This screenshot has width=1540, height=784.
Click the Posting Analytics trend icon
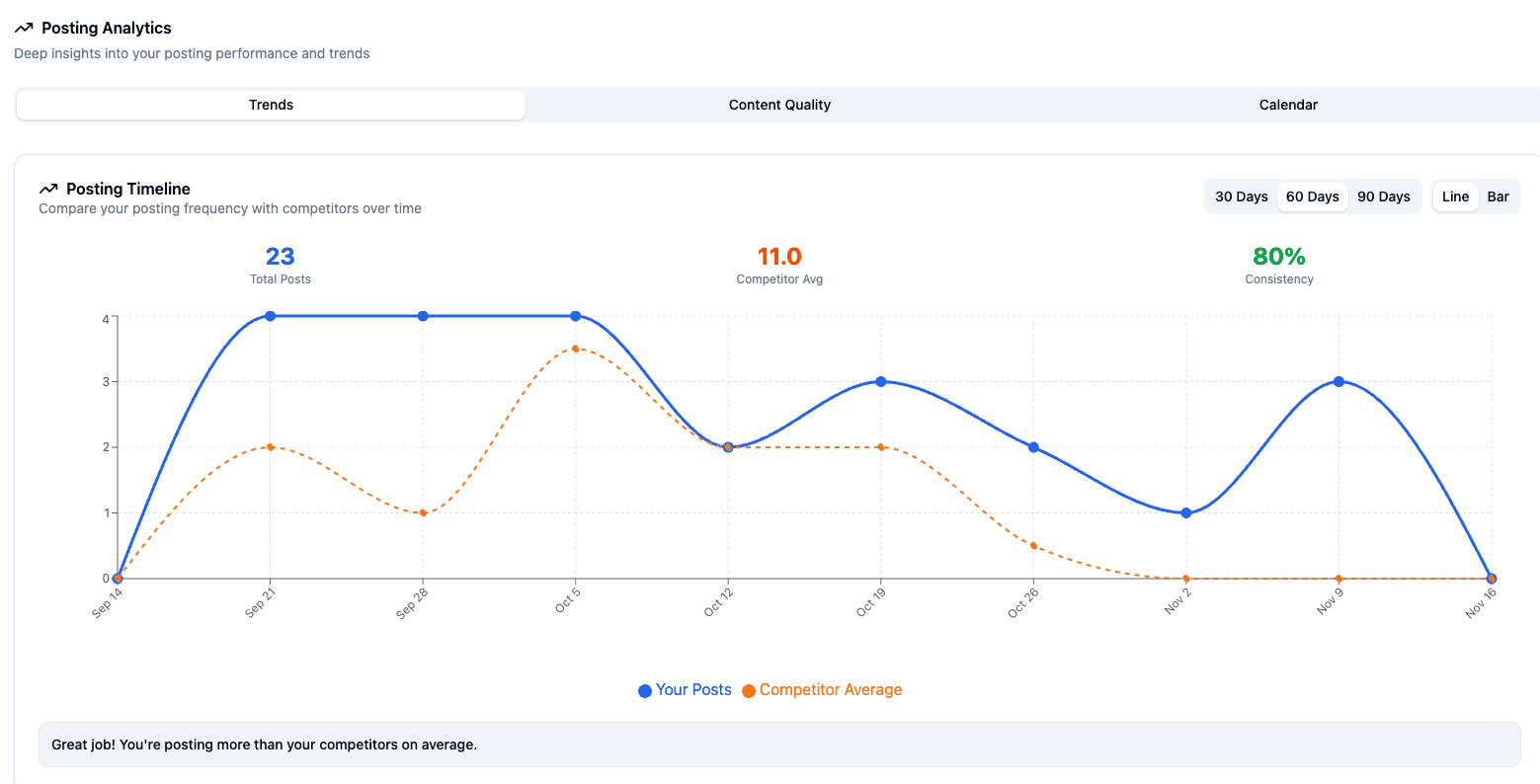pos(24,28)
